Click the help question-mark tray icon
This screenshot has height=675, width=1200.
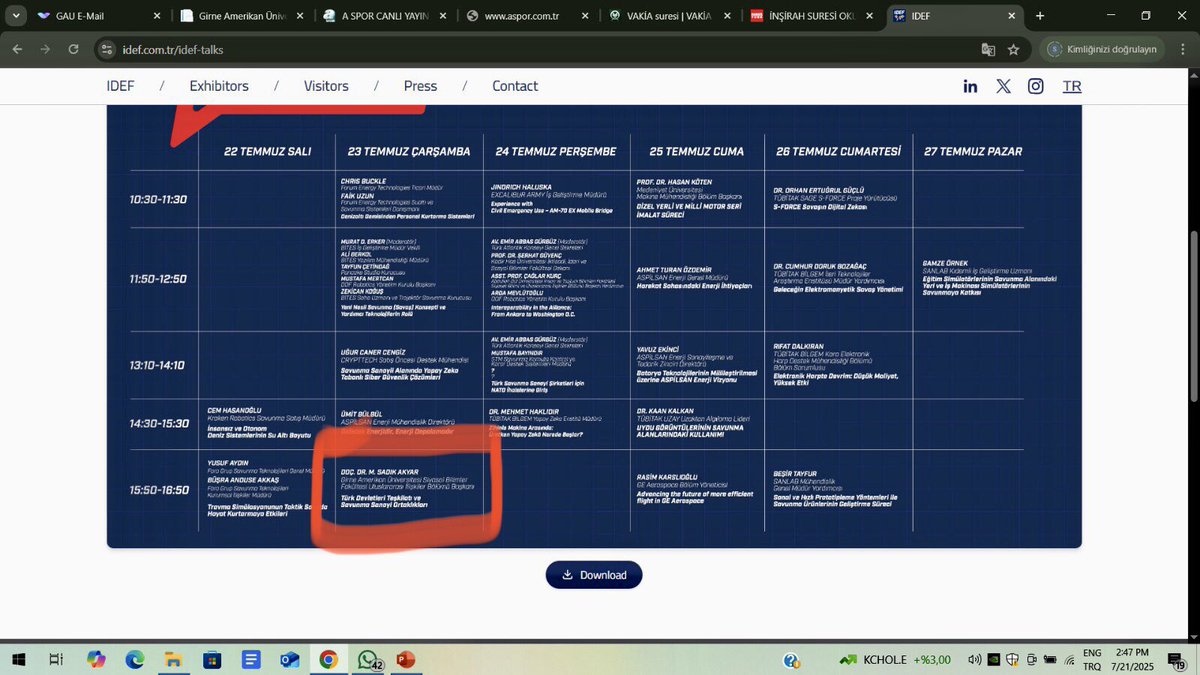point(791,660)
